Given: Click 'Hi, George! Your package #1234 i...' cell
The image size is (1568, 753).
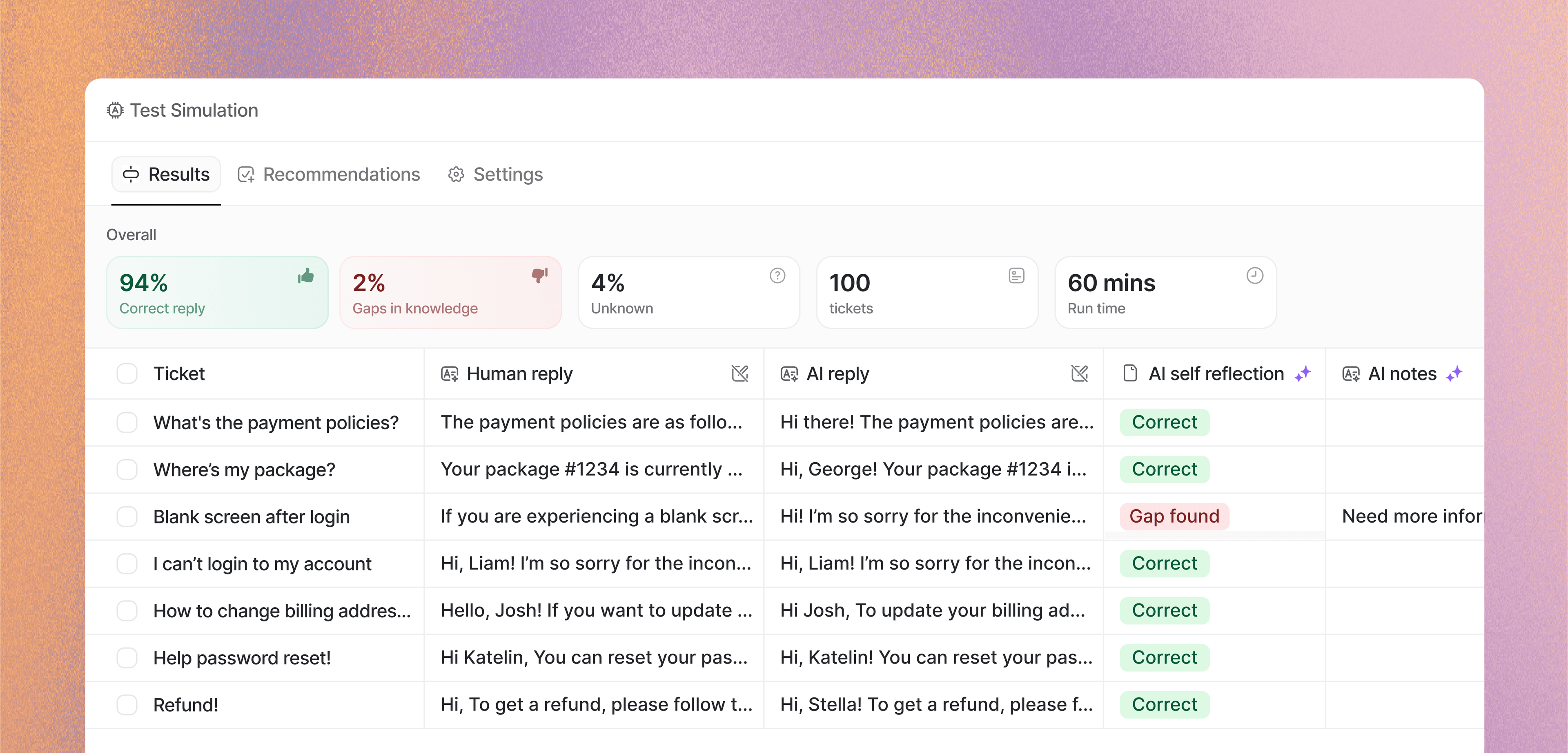Looking at the screenshot, I should (933, 470).
